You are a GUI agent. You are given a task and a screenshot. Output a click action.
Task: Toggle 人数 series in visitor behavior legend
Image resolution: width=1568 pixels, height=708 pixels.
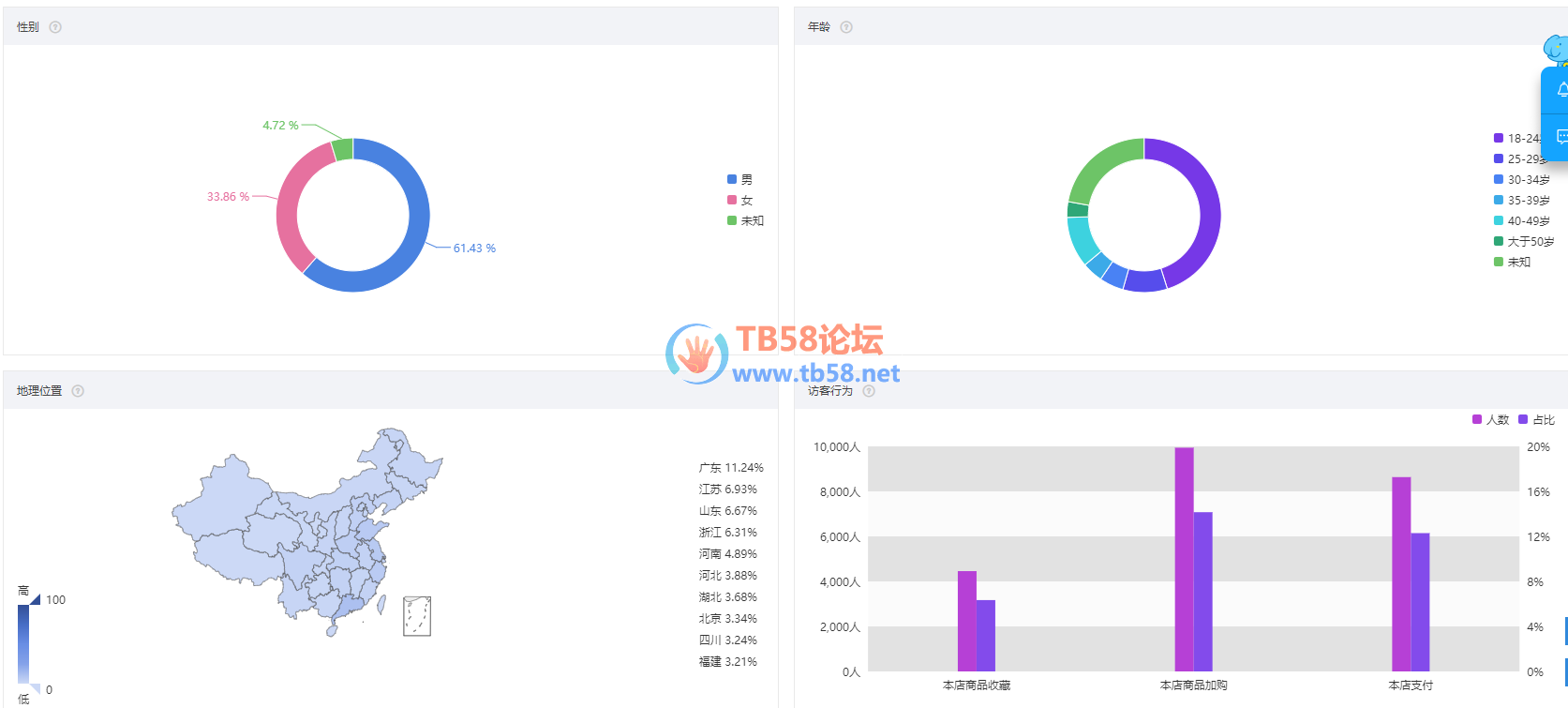pyautogui.click(x=1490, y=419)
